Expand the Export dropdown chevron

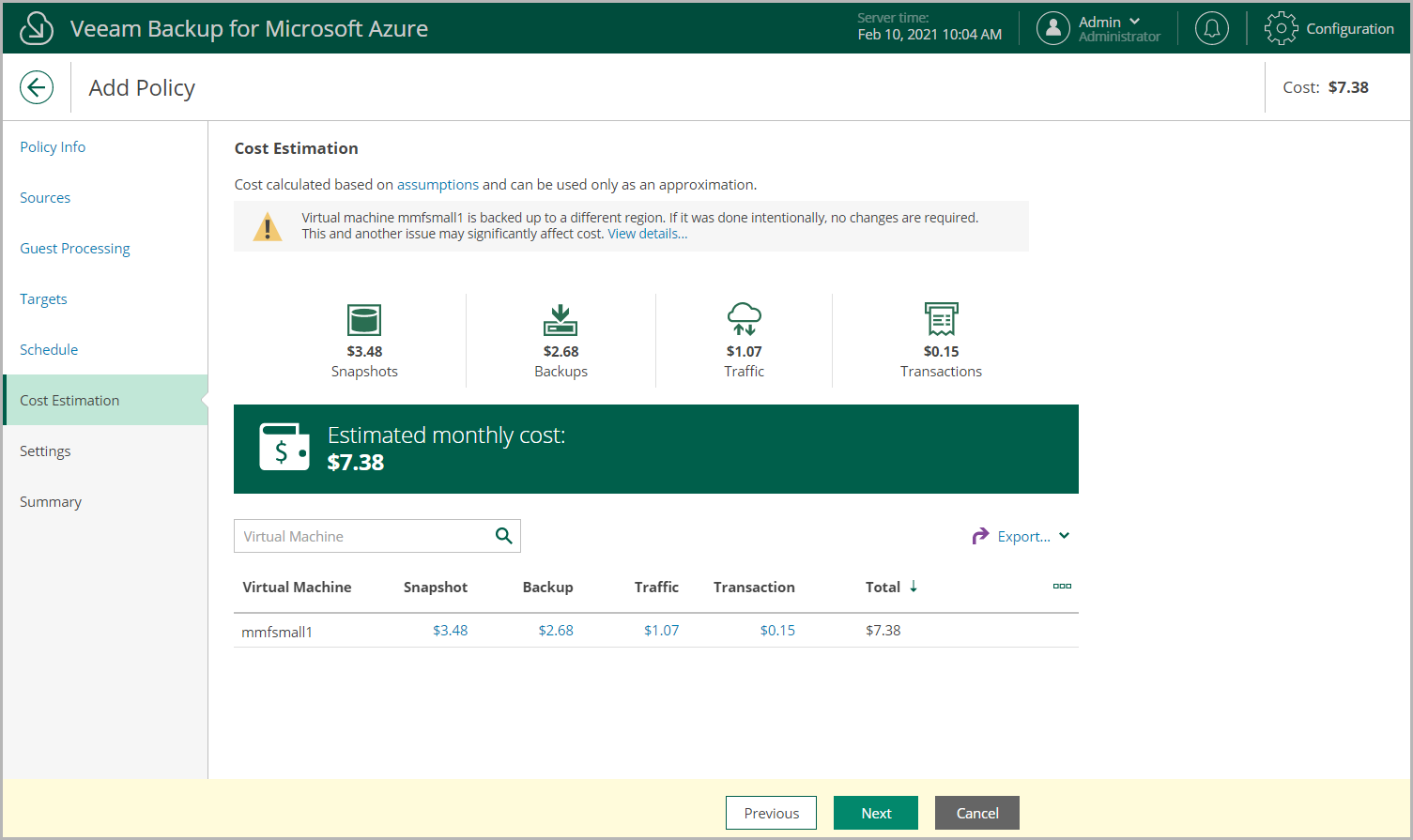coord(1065,536)
